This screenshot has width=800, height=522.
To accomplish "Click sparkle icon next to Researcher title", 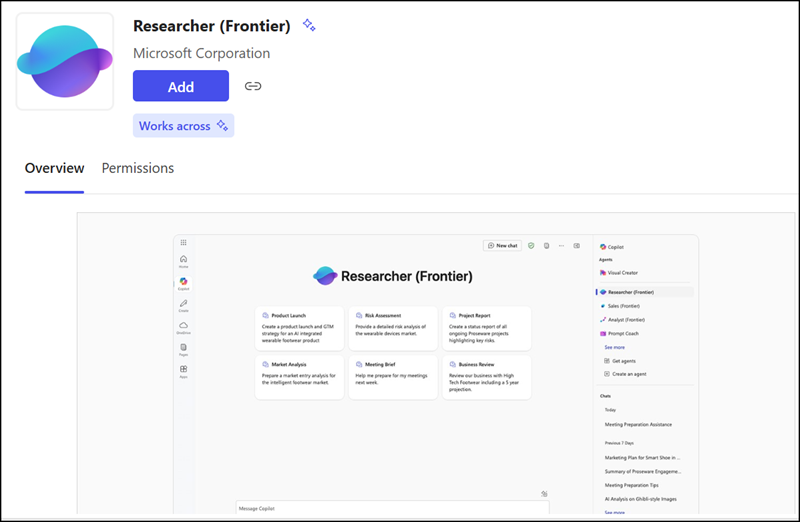I will point(309,25).
